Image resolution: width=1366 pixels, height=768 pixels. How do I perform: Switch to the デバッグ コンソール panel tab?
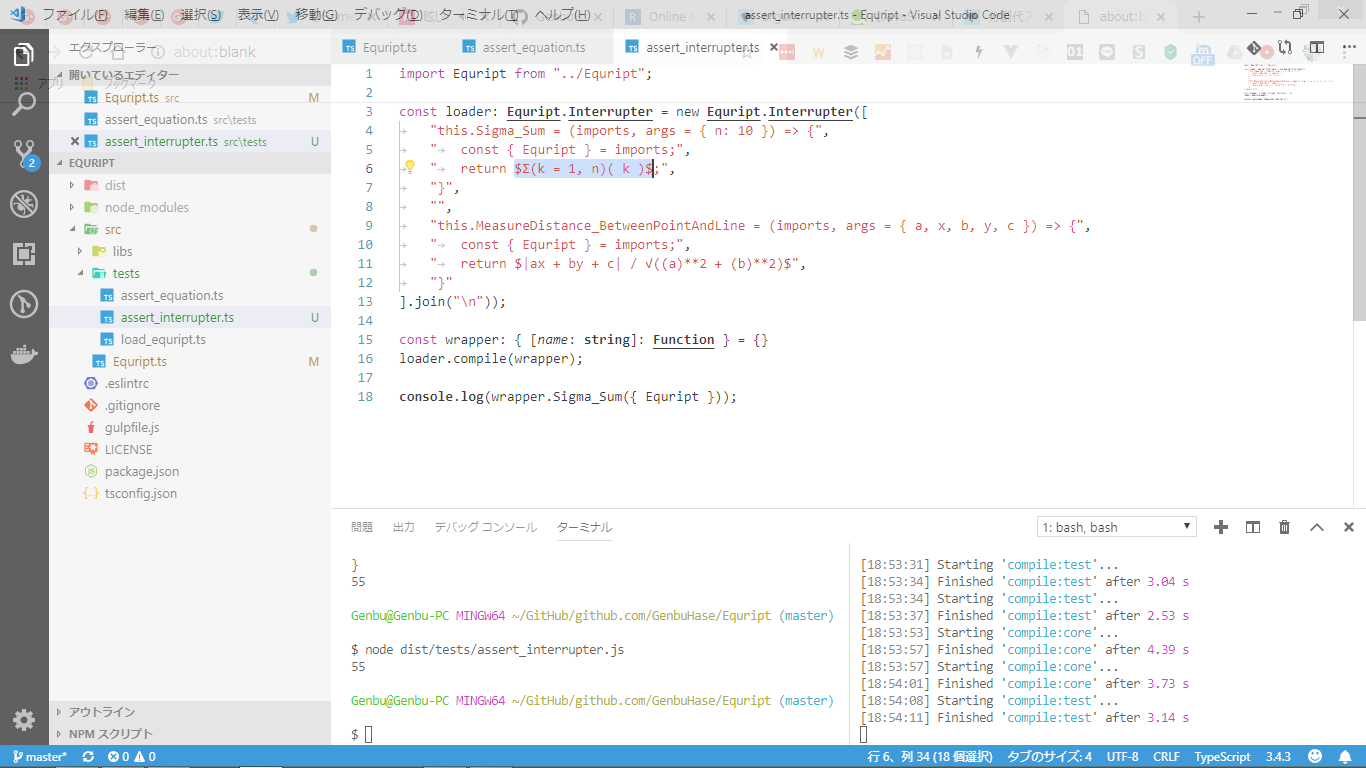(485, 527)
